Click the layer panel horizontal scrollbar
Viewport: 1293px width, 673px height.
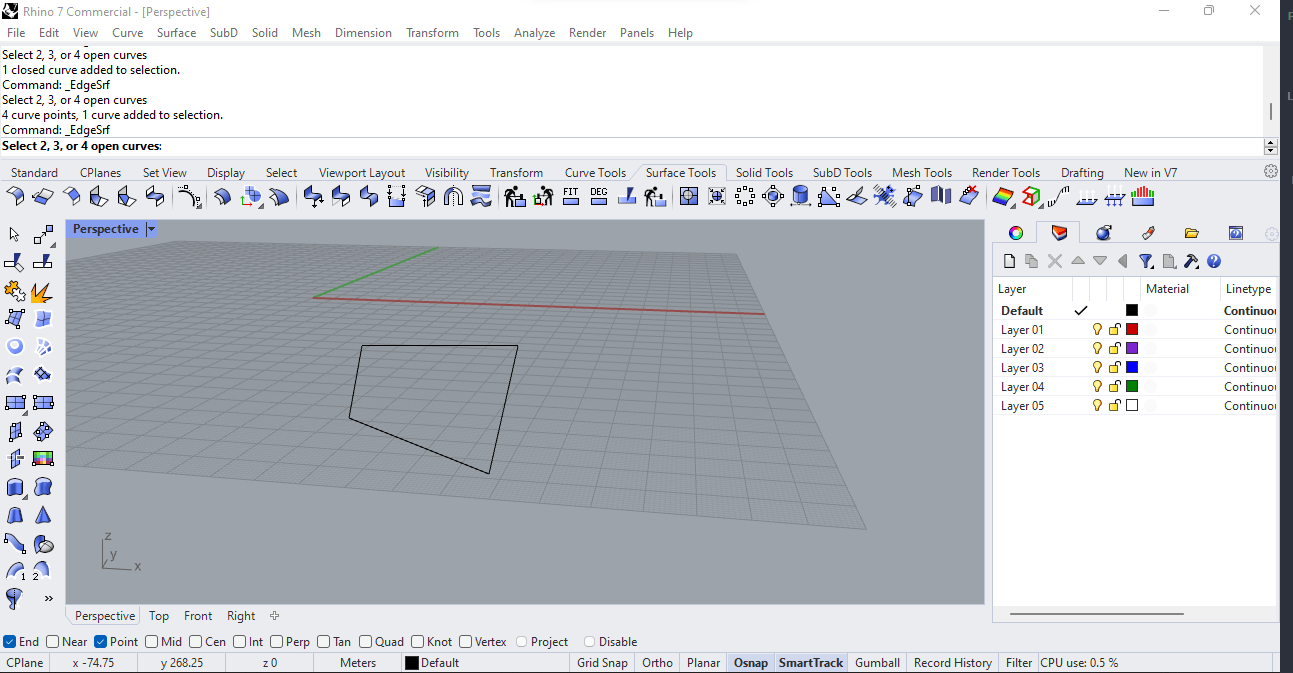(x=1097, y=614)
